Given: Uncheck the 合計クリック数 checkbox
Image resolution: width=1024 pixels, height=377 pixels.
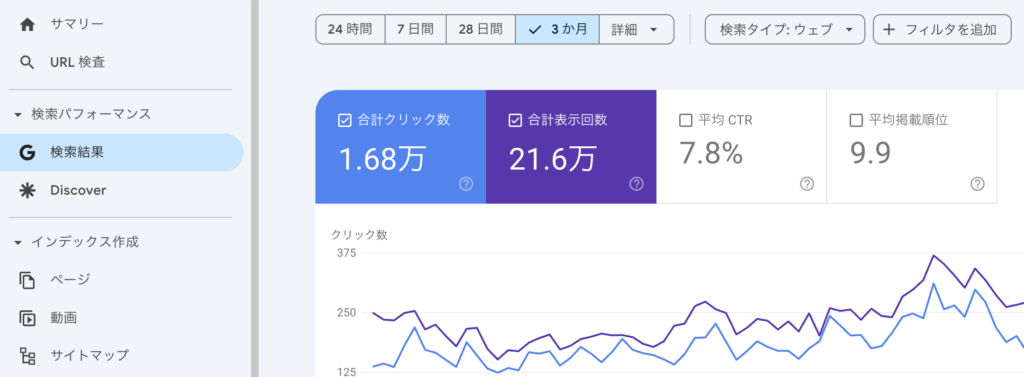Looking at the screenshot, I should point(345,120).
